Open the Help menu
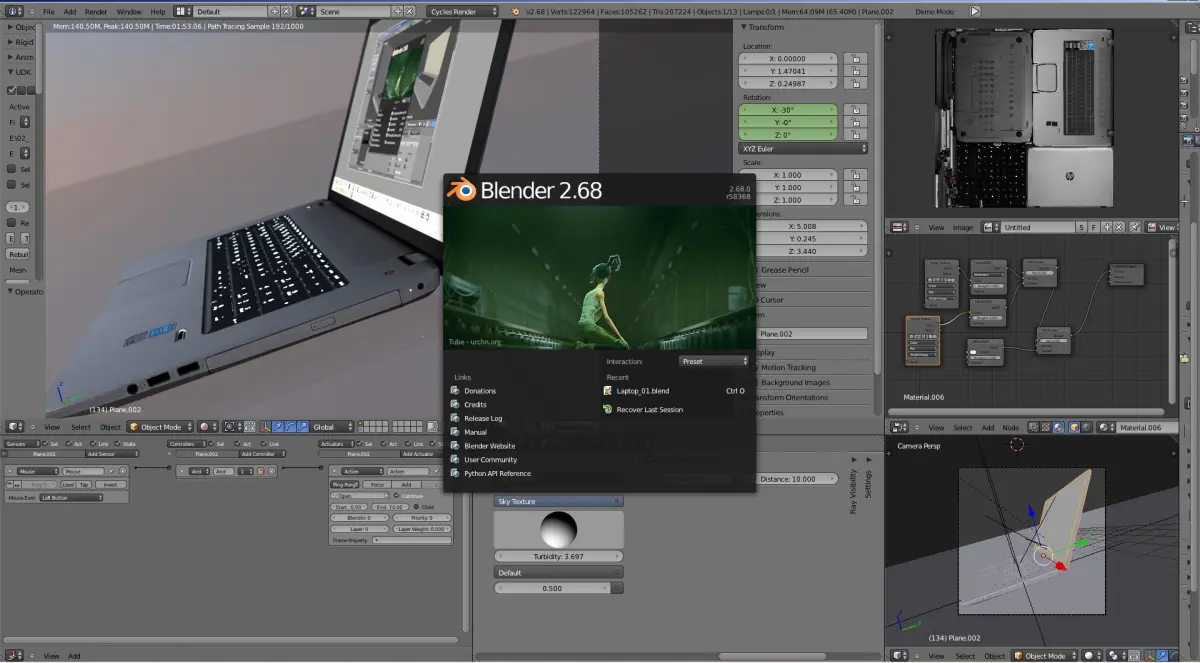Screen dimensions: 1200x663 (158, 11)
